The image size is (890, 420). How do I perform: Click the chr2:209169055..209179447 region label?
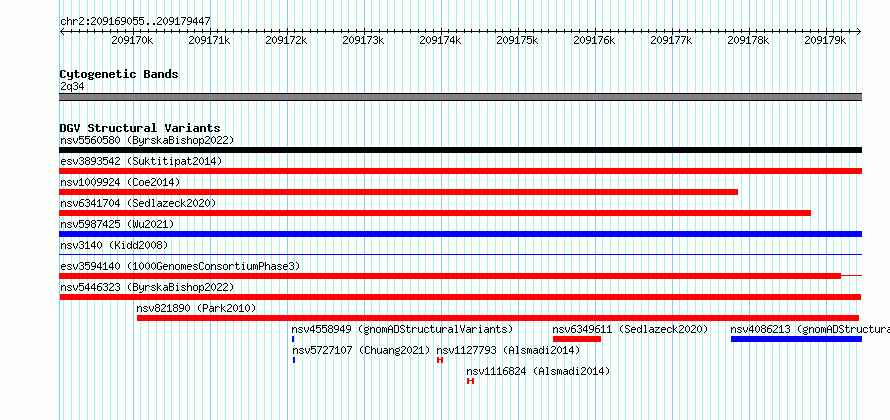point(135,21)
